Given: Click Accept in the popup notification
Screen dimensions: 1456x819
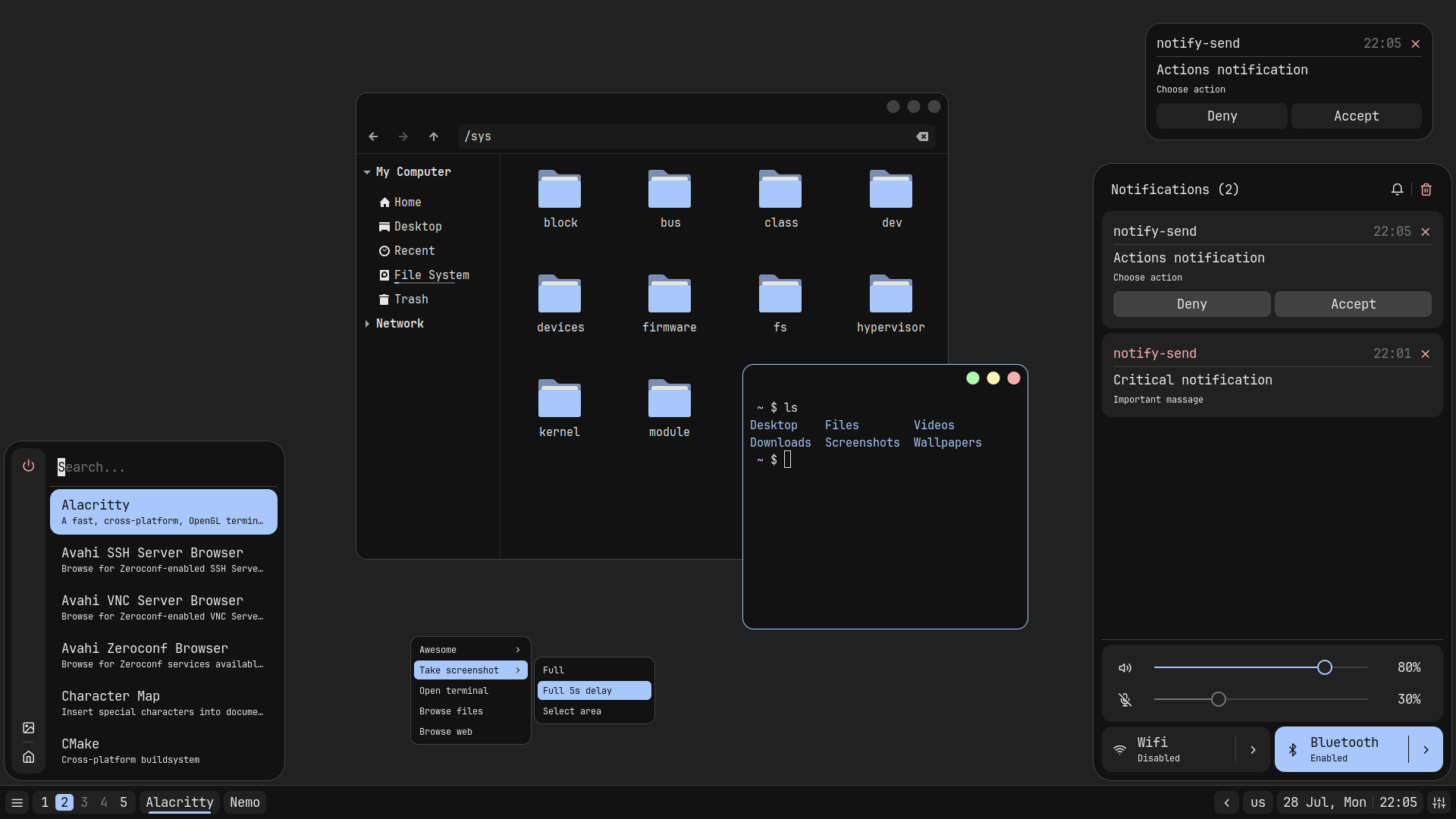Looking at the screenshot, I should (x=1356, y=116).
